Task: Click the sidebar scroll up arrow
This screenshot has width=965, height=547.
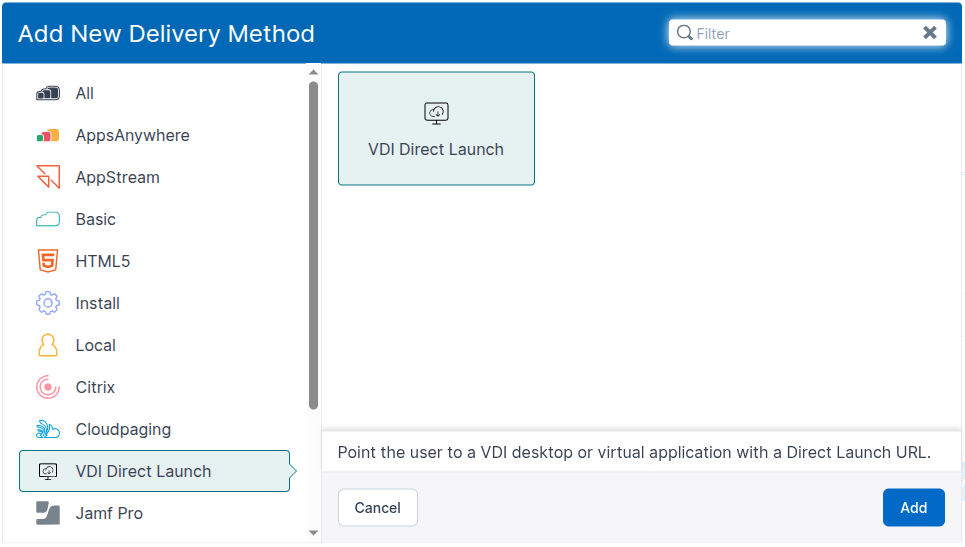Action: click(313, 72)
